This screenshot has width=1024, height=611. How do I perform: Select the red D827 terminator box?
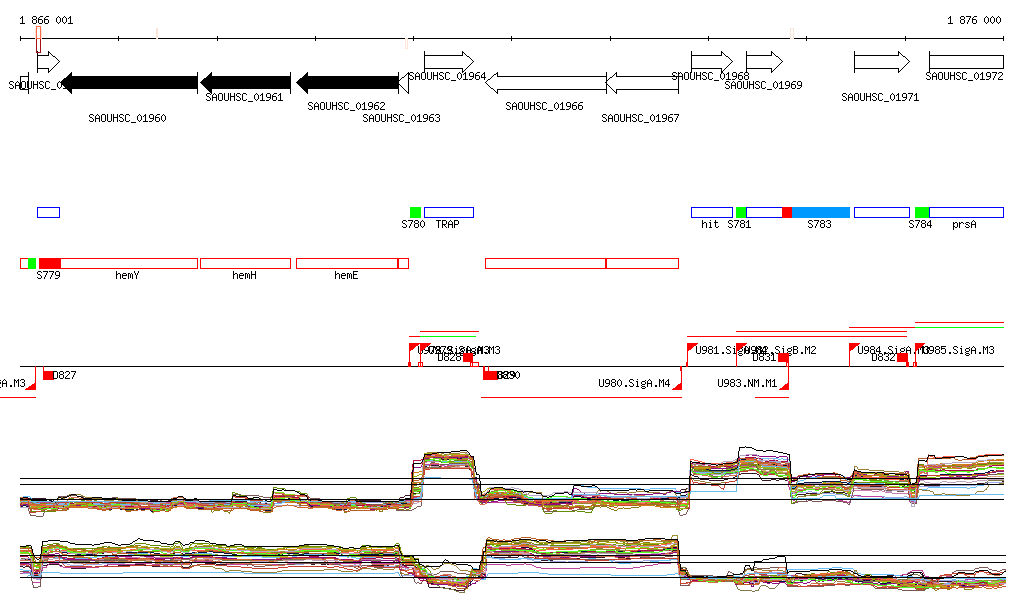tap(48, 375)
